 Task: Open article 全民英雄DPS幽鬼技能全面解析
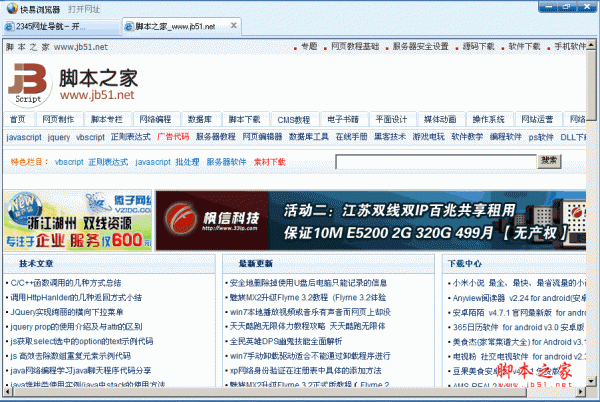(286, 341)
